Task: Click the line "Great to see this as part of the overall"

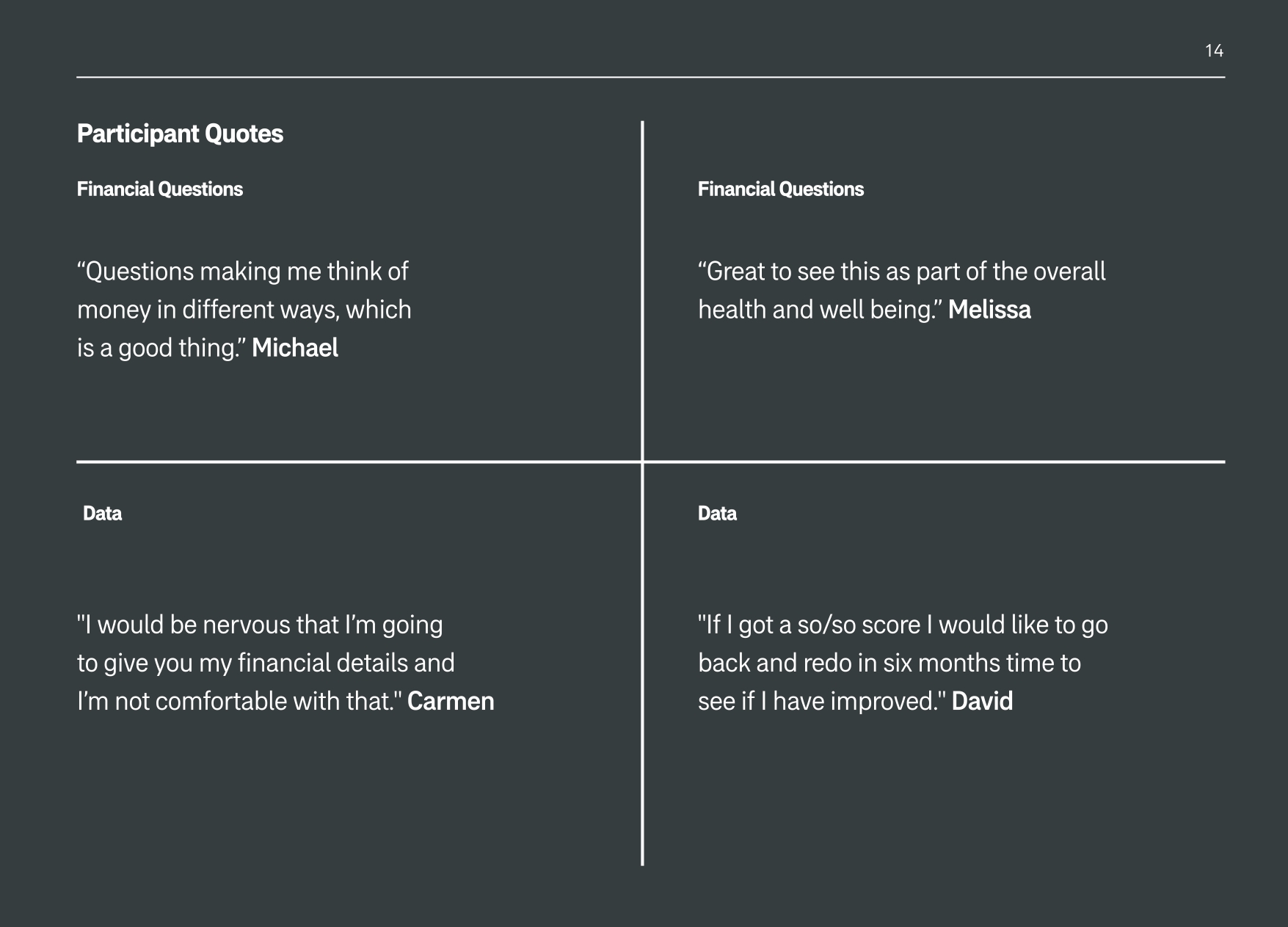Action: [901, 272]
